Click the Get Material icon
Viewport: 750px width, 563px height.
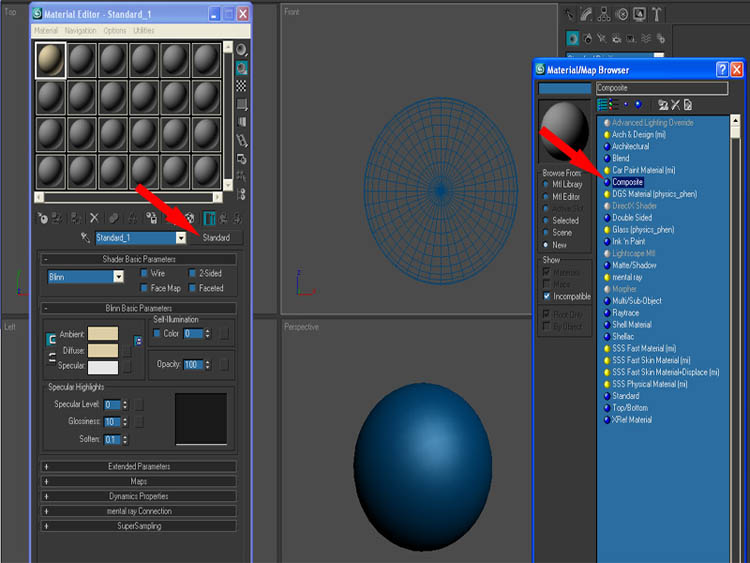tap(43, 217)
